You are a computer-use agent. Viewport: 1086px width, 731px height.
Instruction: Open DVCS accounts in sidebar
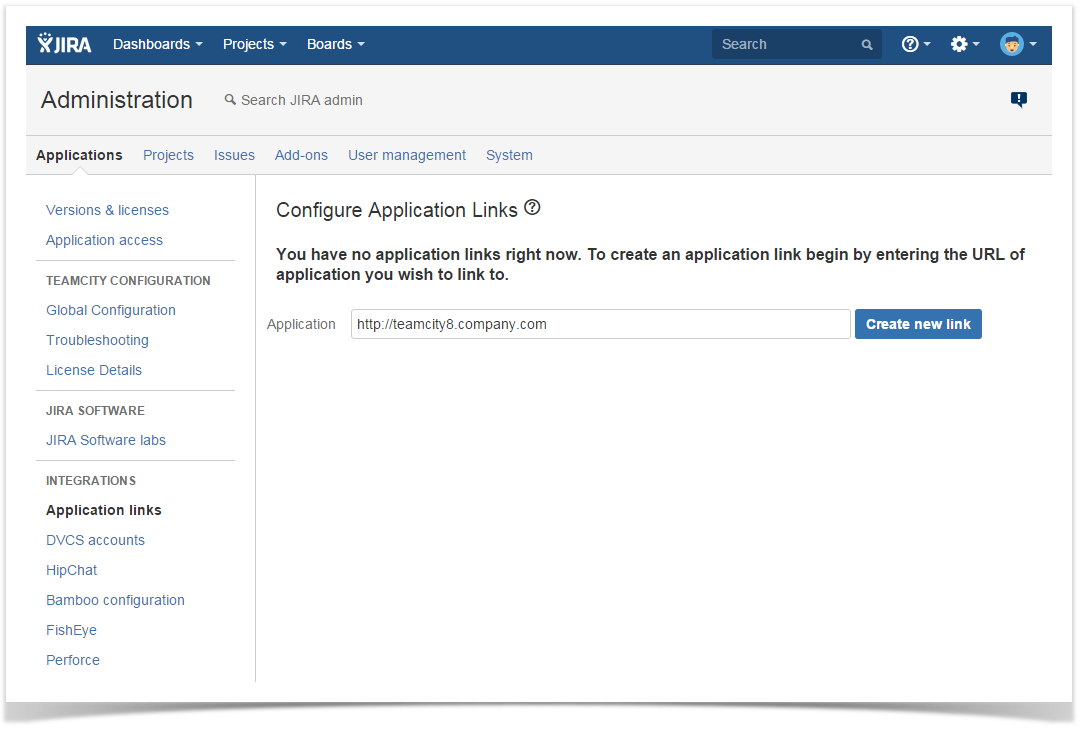click(x=95, y=540)
